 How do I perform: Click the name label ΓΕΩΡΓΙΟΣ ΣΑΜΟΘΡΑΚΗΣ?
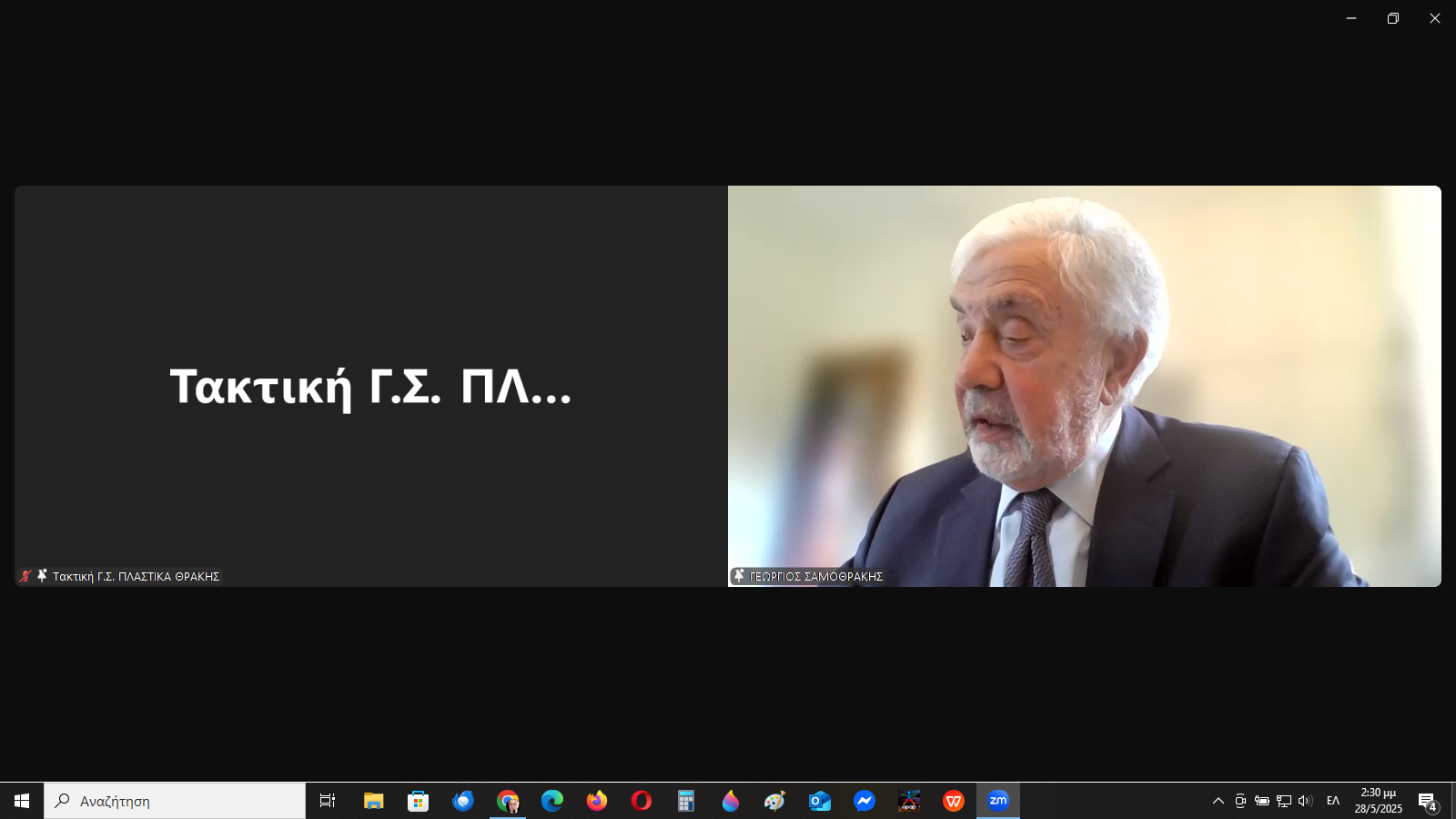pyautogui.click(x=815, y=576)
